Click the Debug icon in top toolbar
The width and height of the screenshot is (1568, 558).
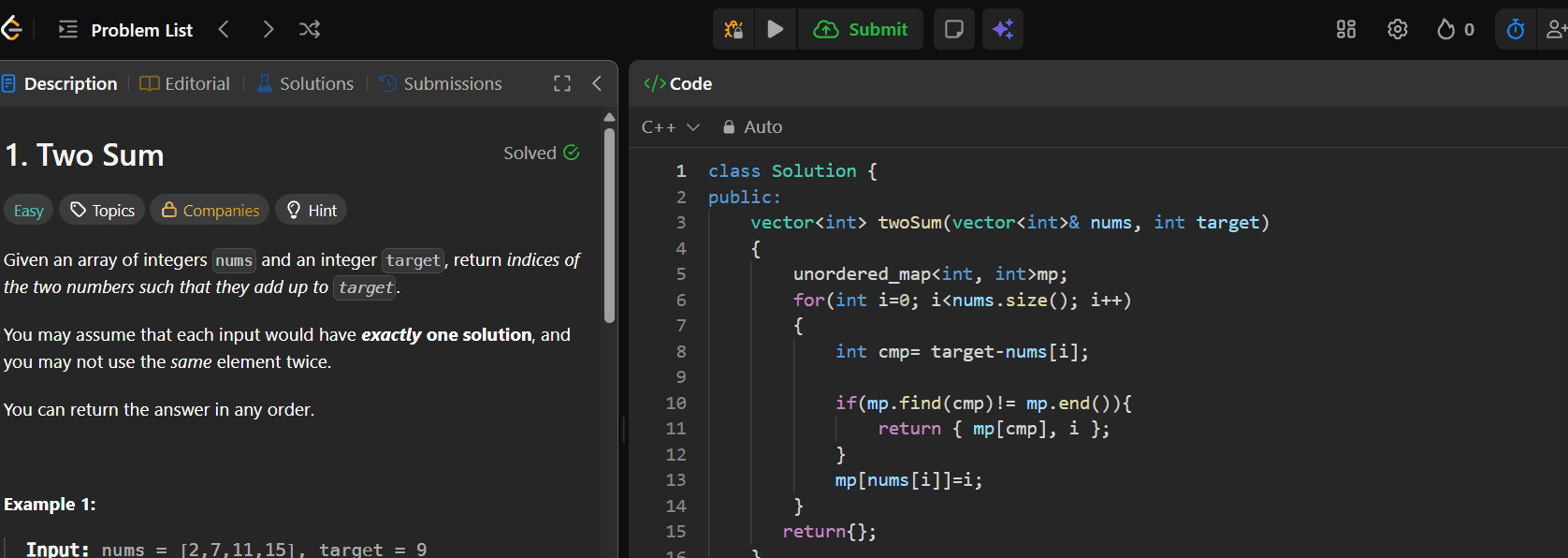point(734,29)
